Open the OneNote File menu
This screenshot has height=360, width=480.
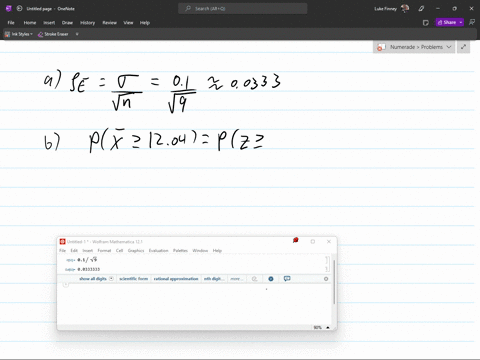[11, 23]
